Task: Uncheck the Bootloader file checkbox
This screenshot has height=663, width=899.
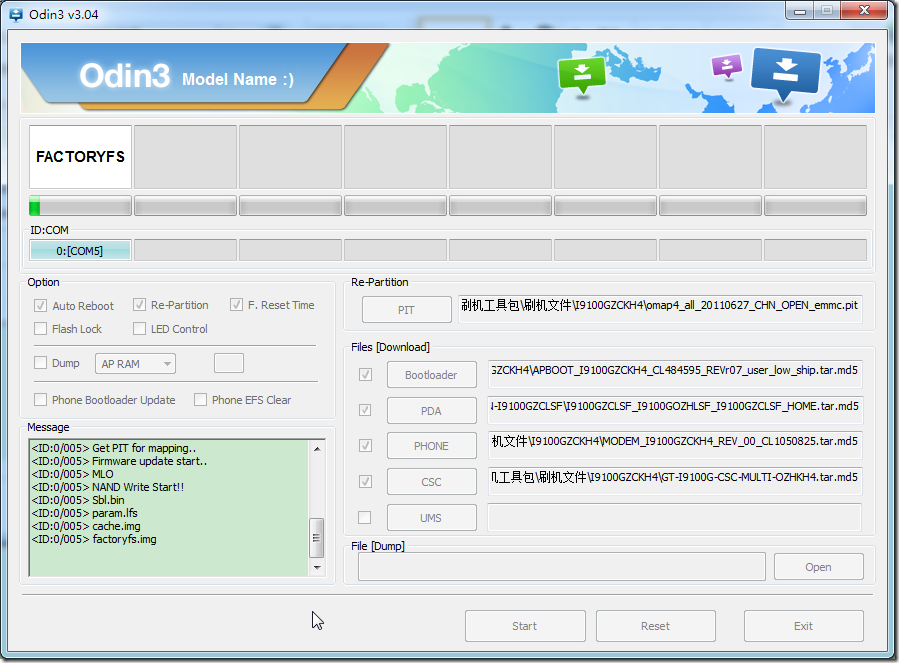Action: point(365,375)
